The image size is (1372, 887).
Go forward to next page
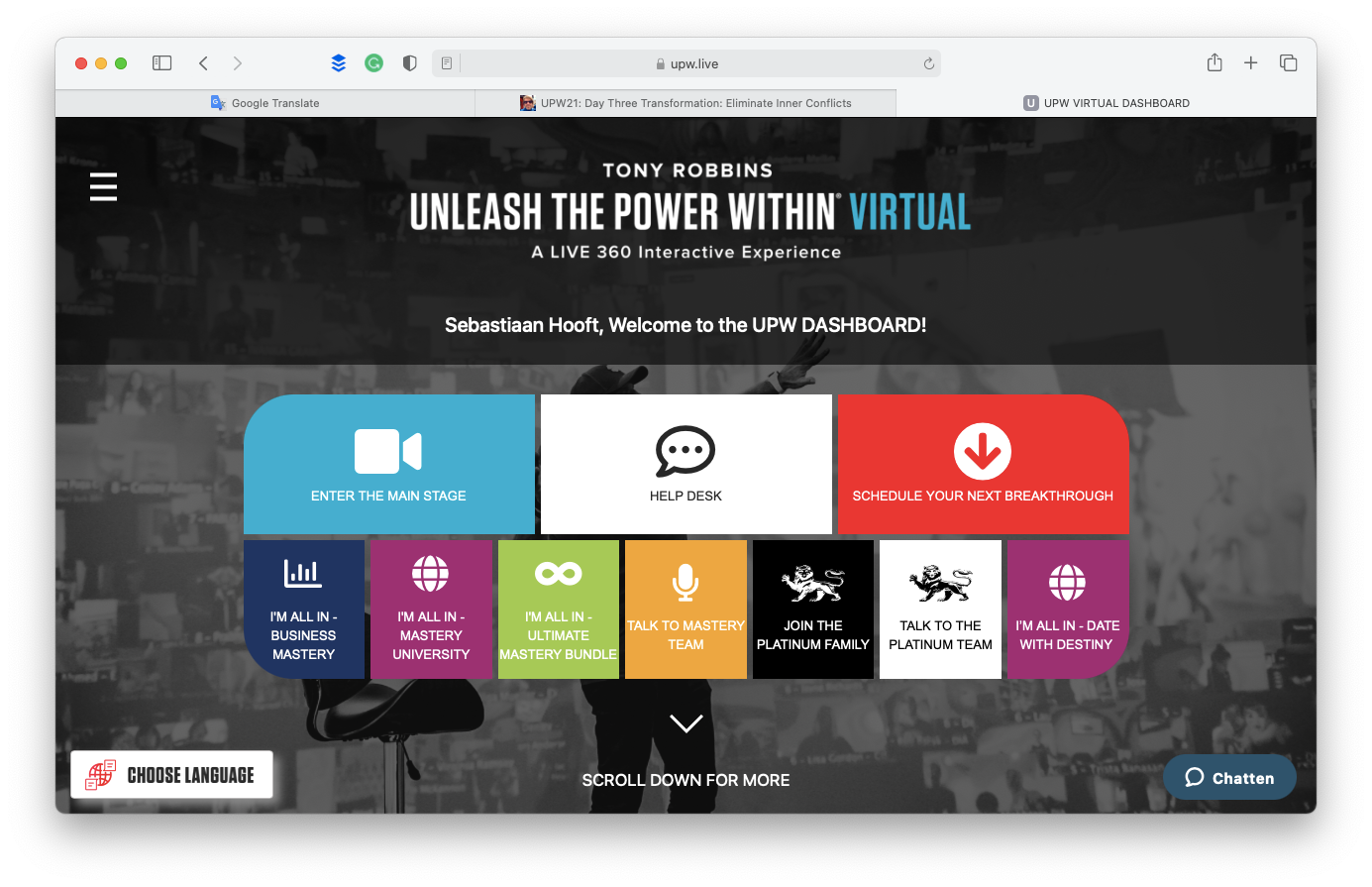coord(237,63)
